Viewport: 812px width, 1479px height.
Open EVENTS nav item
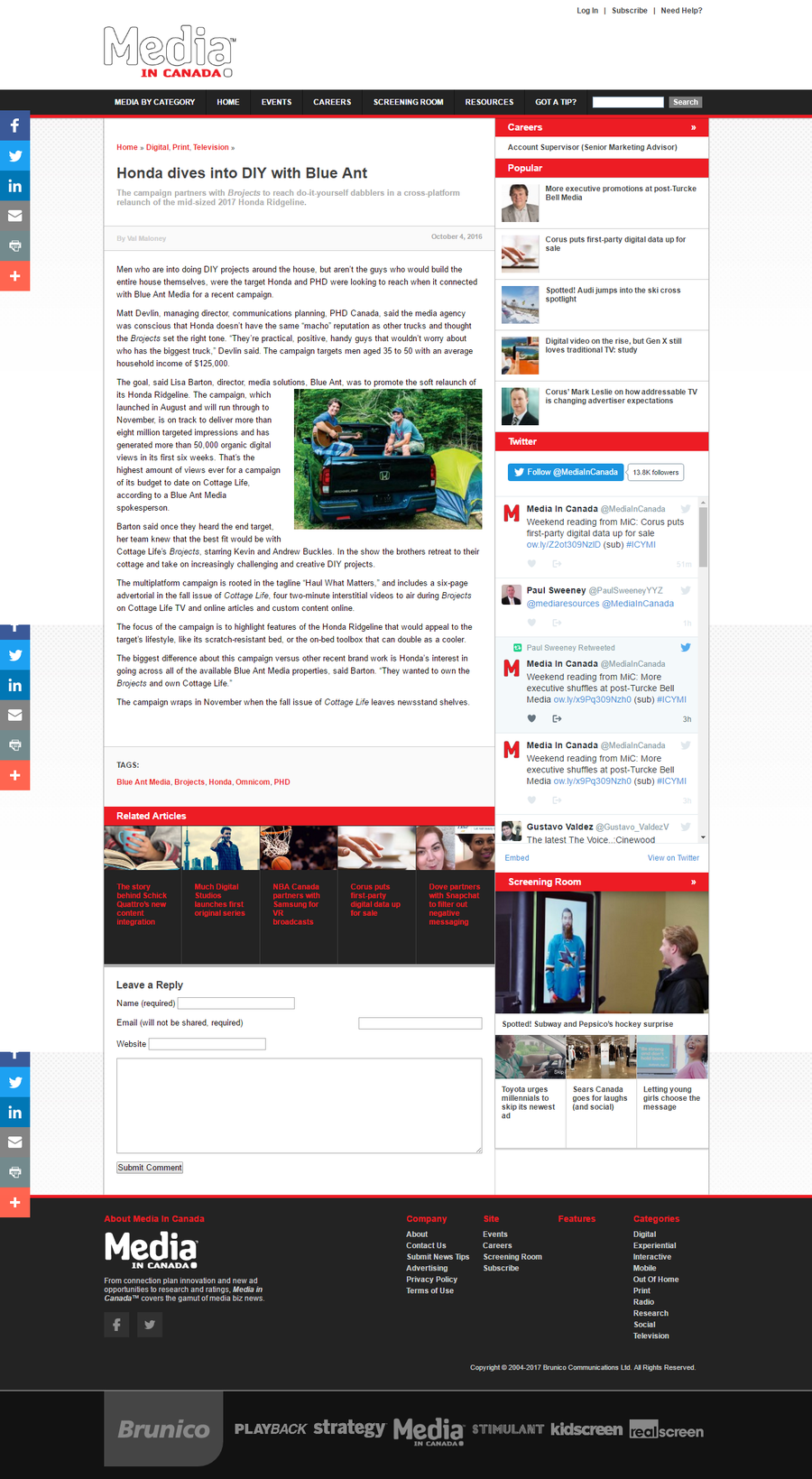276,102
